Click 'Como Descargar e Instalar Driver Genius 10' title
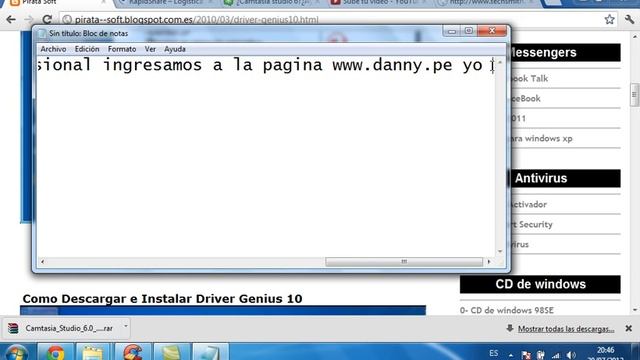640x360 pixels. click(x=162, y=299)
